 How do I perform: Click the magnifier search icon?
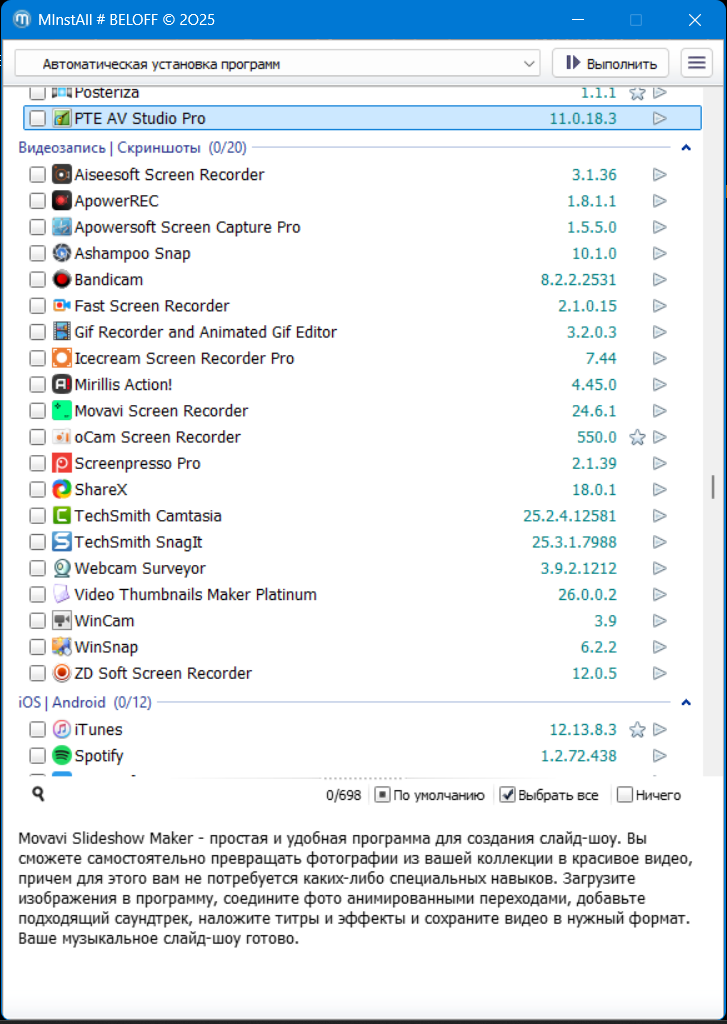(38, 794)
